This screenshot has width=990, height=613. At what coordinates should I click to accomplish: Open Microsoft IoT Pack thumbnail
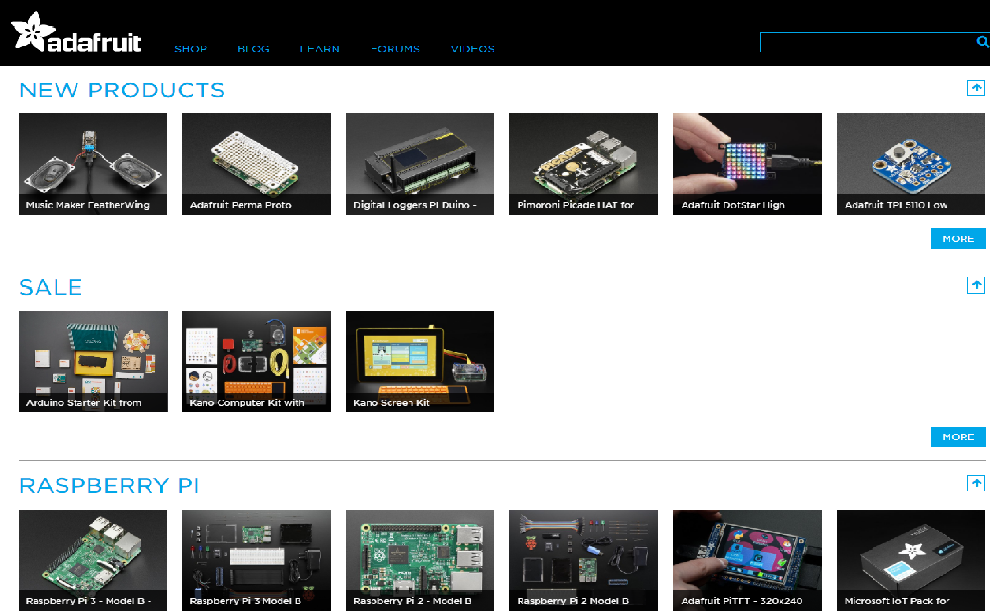(x=910, y=560)
